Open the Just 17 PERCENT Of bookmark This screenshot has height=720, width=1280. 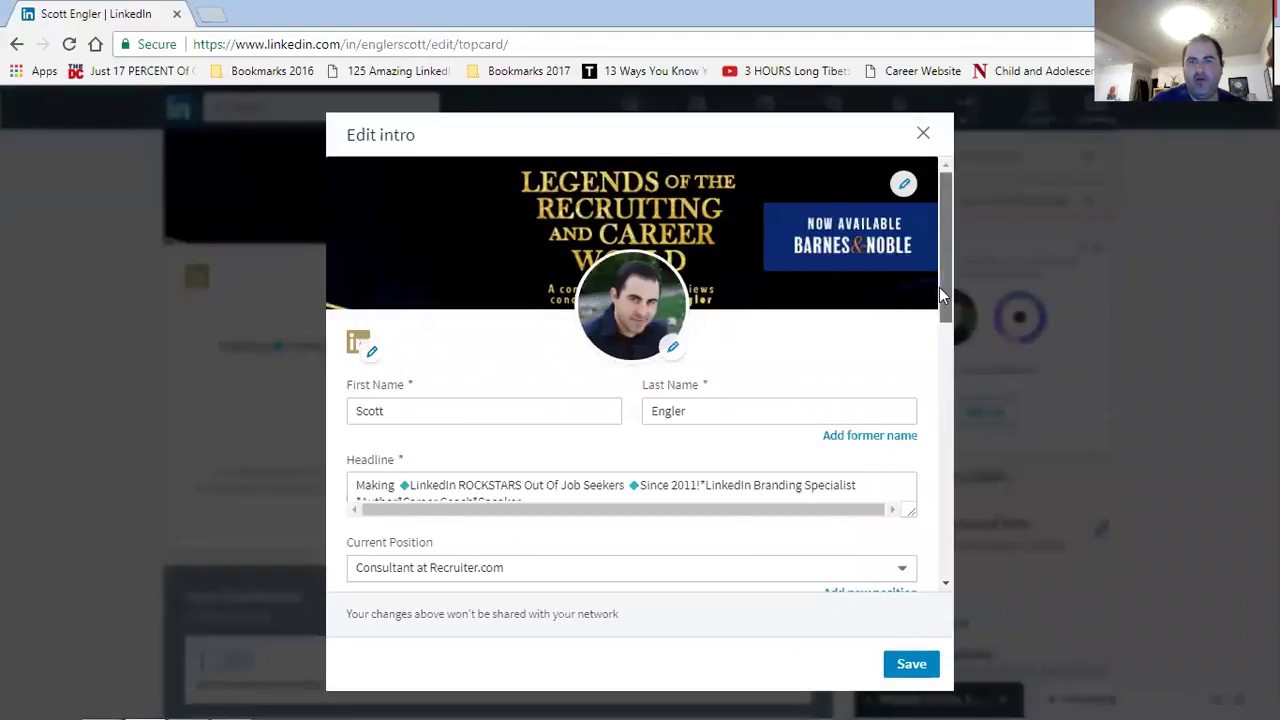click(x=131, y=71)
